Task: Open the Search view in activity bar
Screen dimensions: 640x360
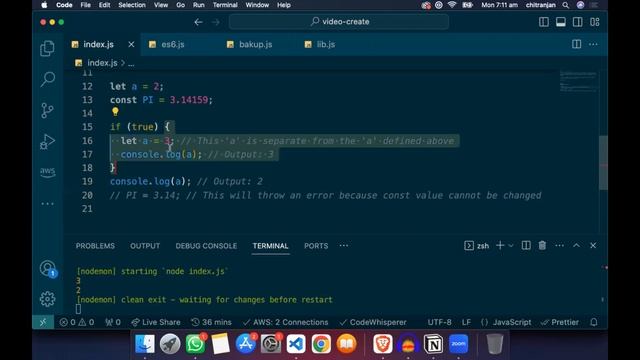Action: (47, 79)
